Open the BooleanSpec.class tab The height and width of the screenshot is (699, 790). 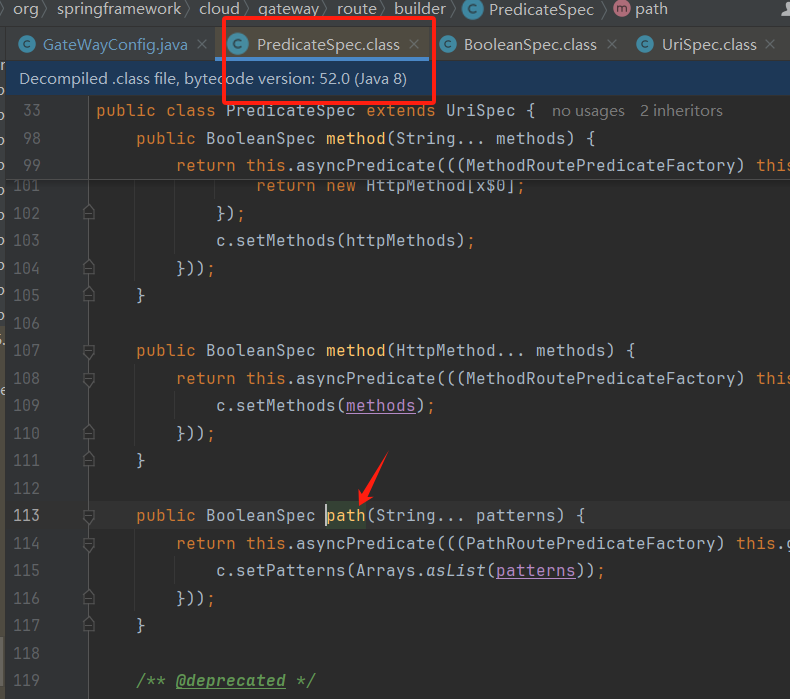coord(530,45)
